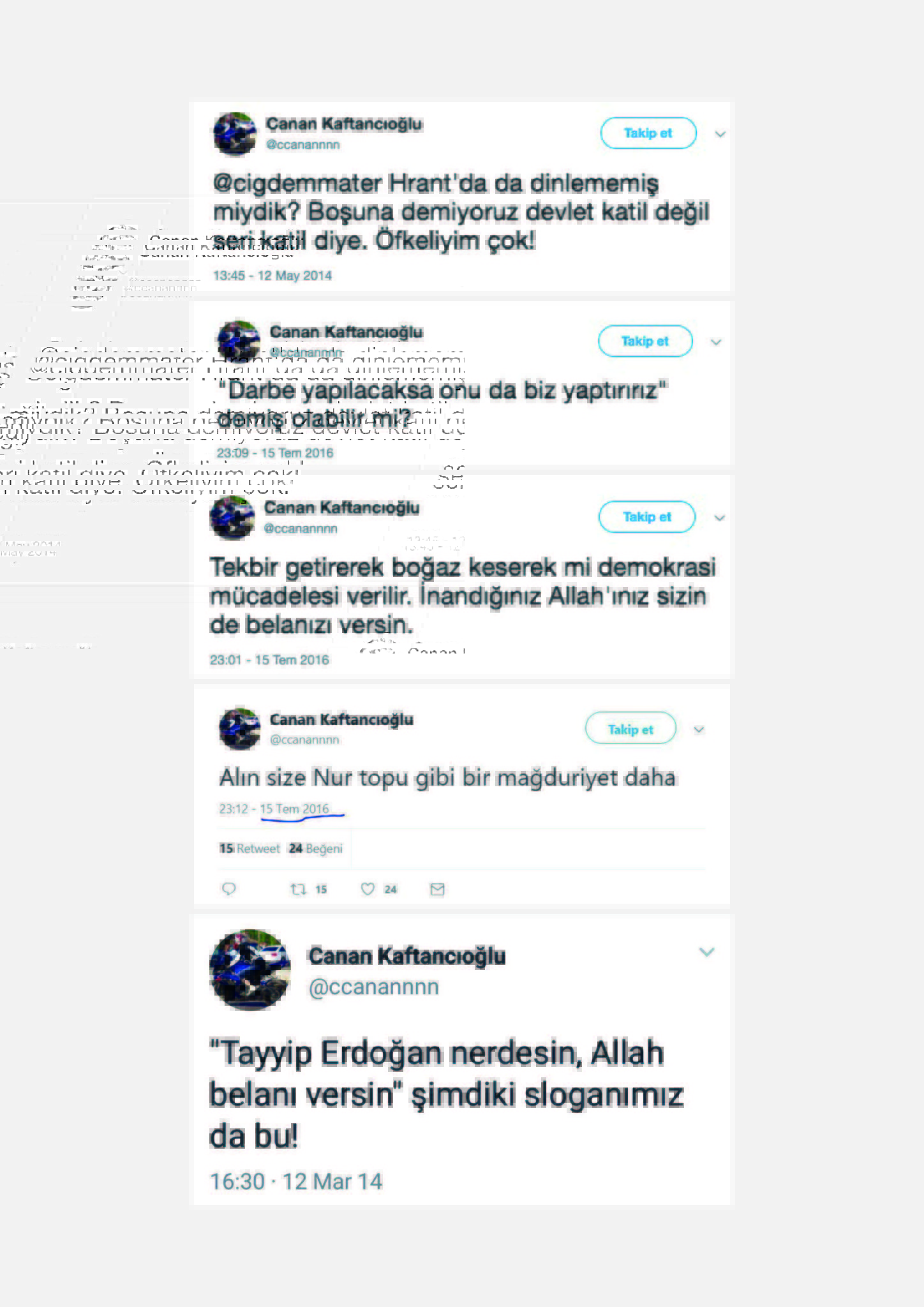Click Takip et on the Tekbir tweet

[x=646, y=516]
